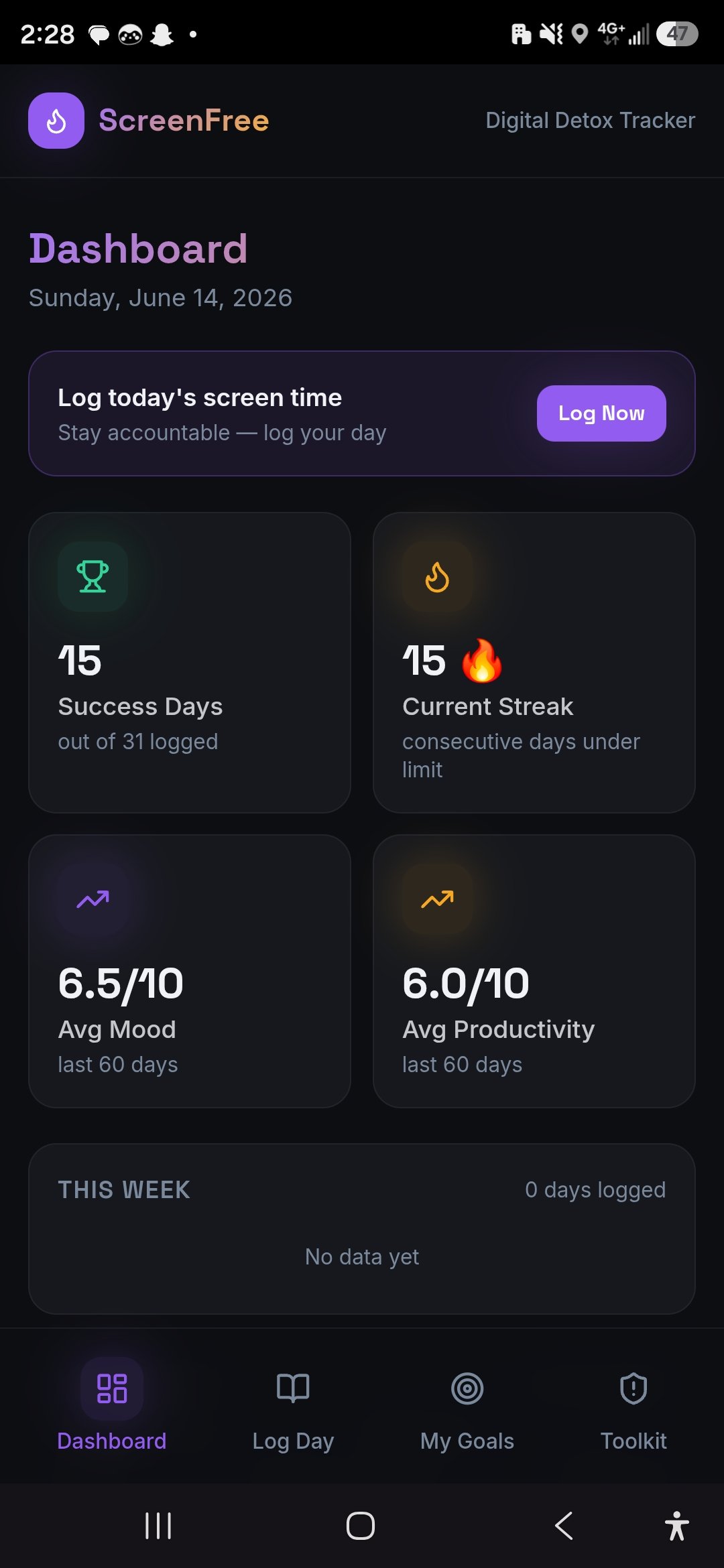
Task: Tap the orange flame streak icon
Action: tap(437, 576)
